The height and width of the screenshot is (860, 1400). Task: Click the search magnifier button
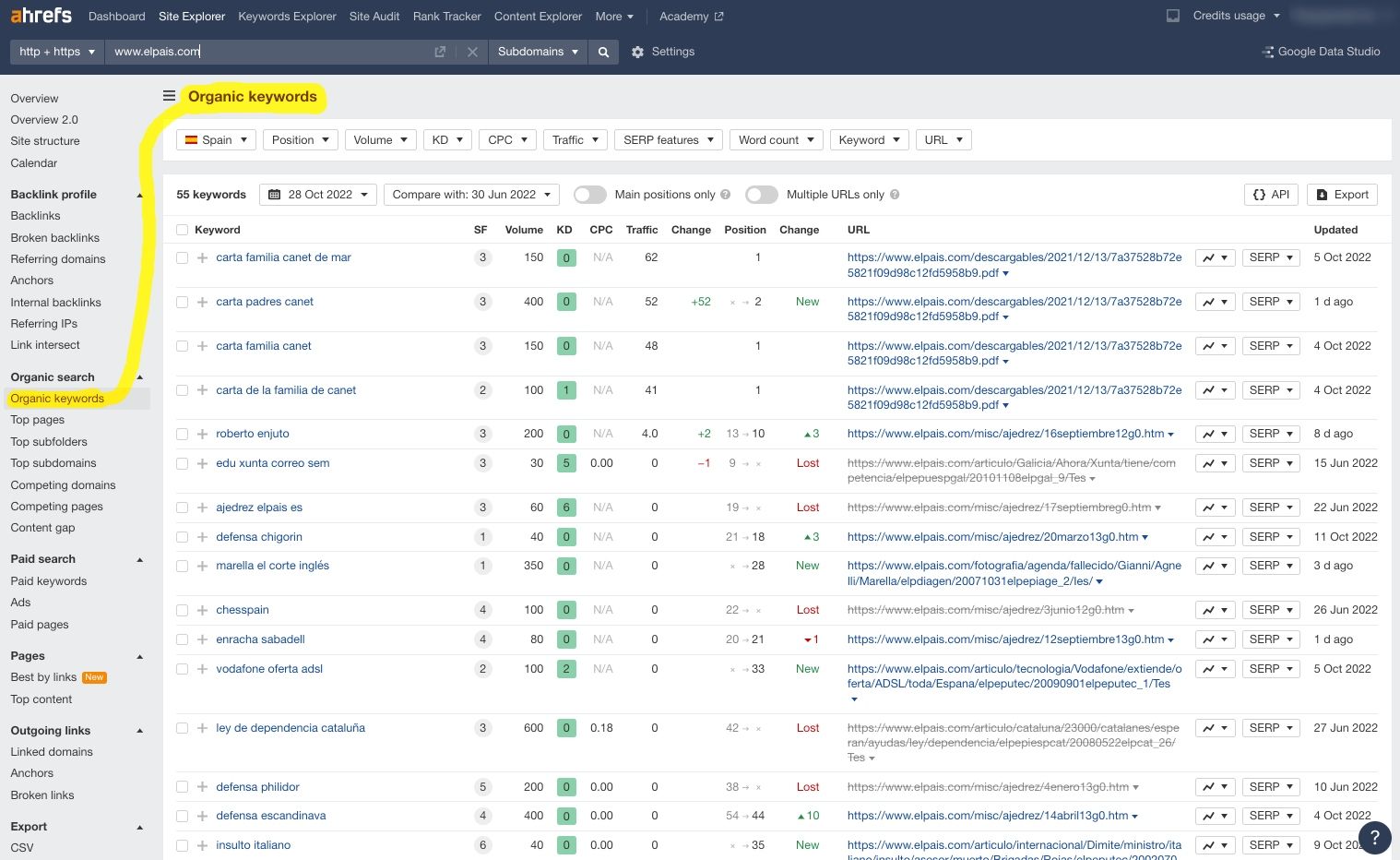pyautogui.click(x=603, y=52)
